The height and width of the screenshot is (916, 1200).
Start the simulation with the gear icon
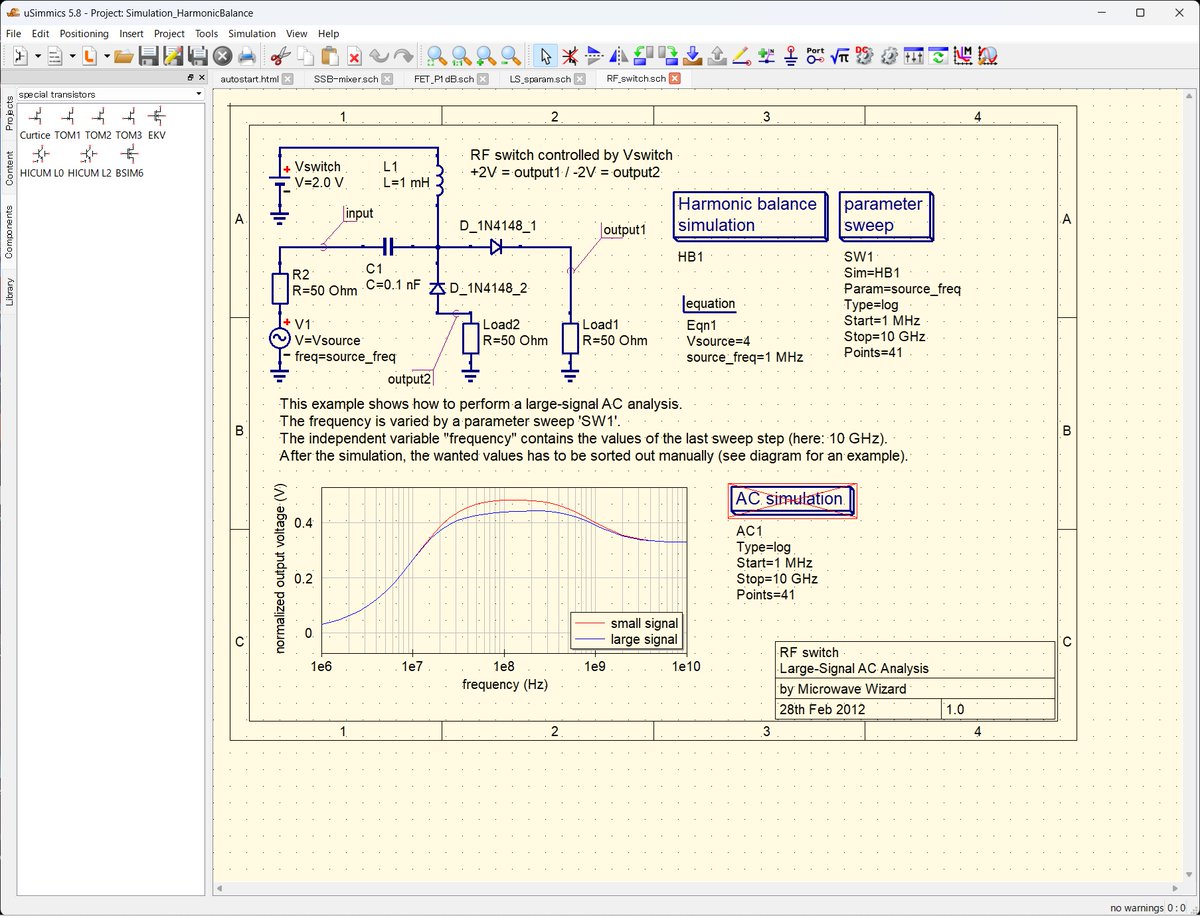pyautogui.click(x=888, y=57)
